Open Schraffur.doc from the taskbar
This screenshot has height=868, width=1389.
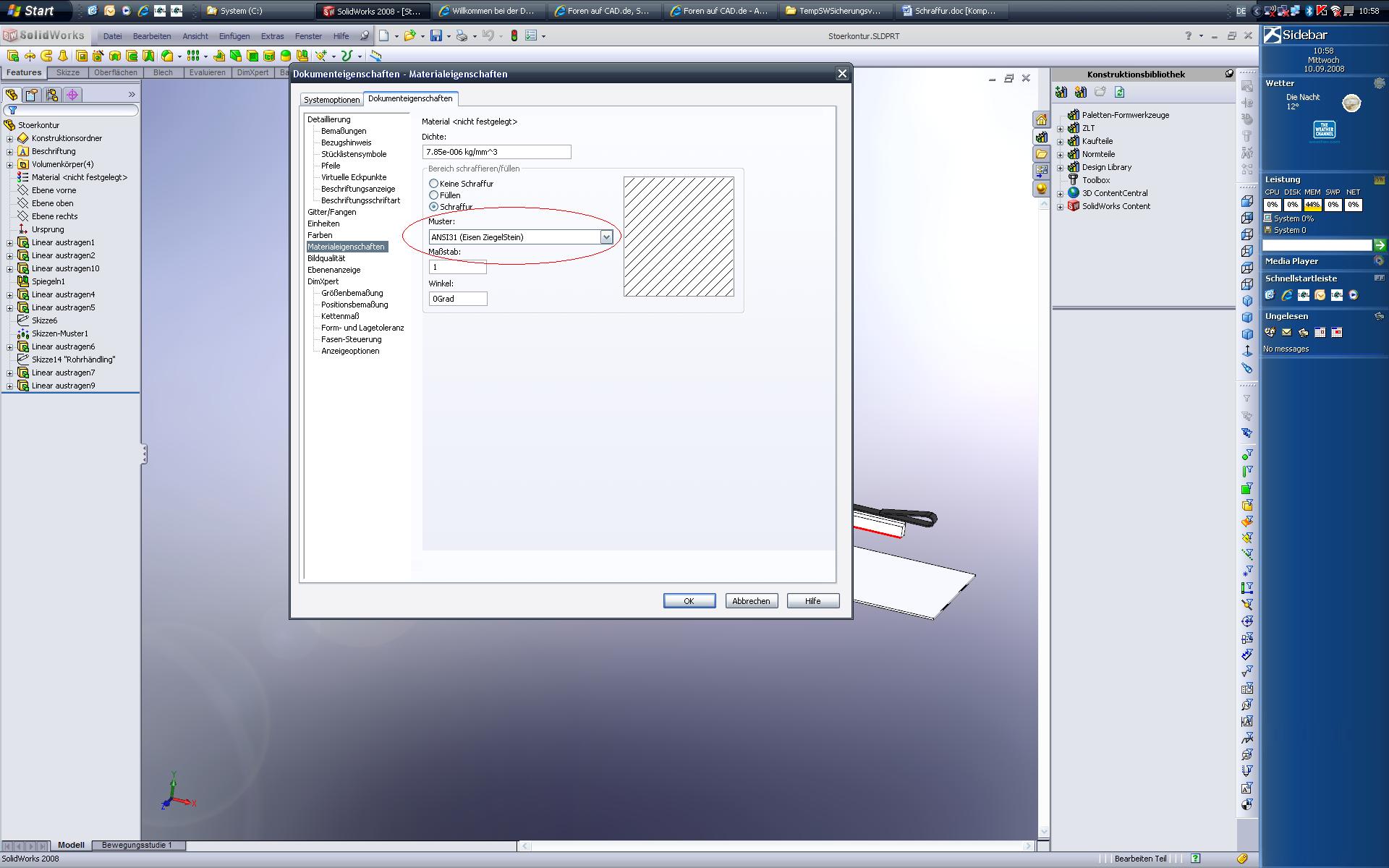coord(951,11)
